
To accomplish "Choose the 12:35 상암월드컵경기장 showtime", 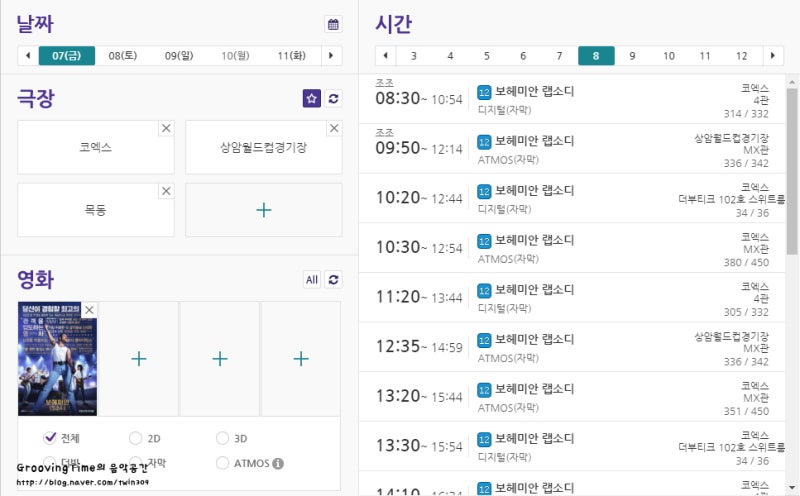I will point(572,347).
